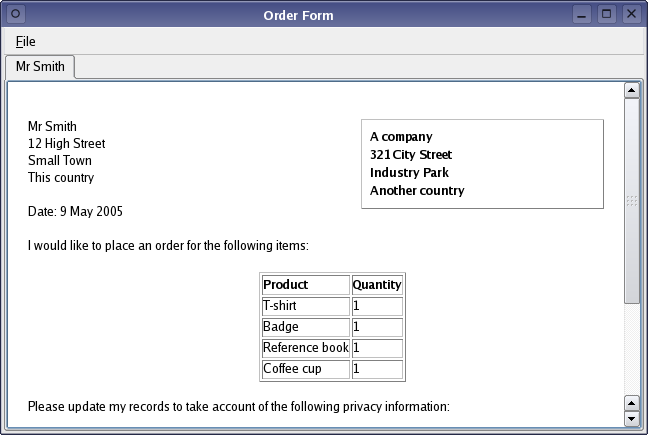Viewport: 648px width, 435px height.
Task: Select the Mr Smith tab
Action: [40, 67]
